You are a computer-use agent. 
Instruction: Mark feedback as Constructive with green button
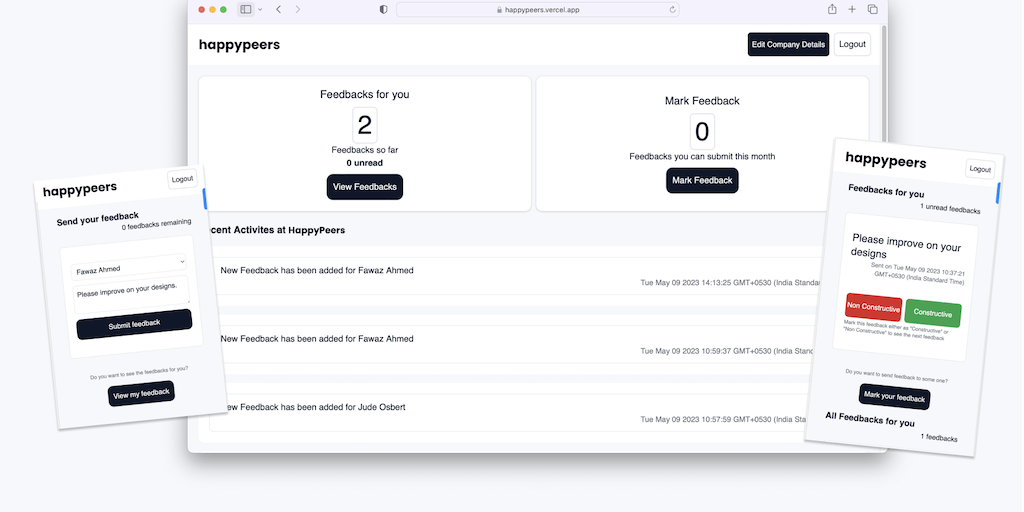point(933,313)
